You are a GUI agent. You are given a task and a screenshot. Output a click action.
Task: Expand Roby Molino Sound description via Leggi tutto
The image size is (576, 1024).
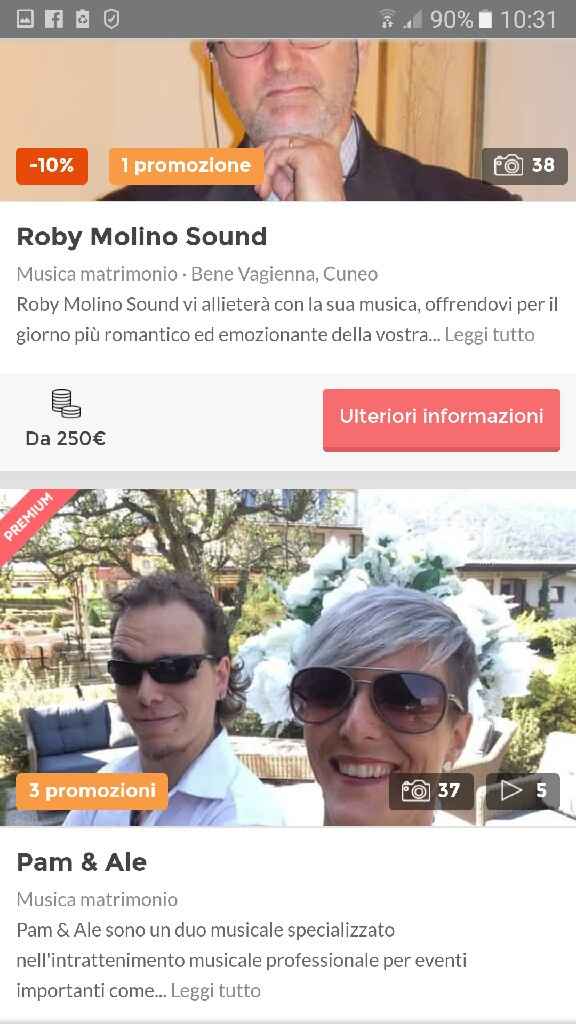click(x=489, y=335)
